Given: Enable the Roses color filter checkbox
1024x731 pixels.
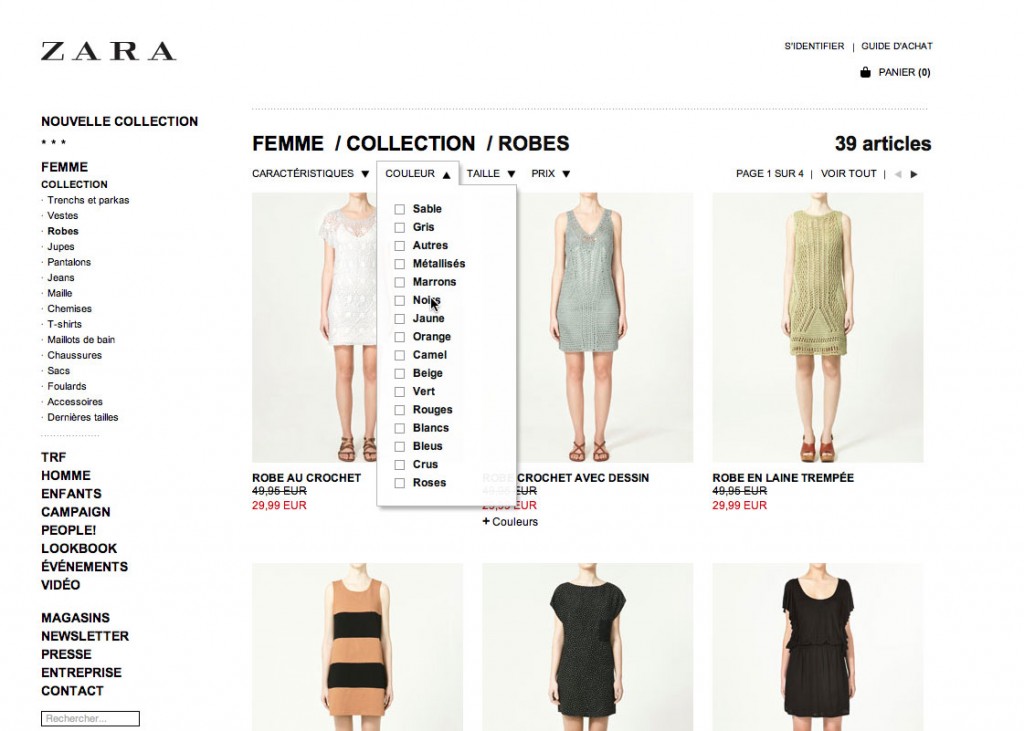Looking at the screenshot, I should click(x=400, y=483).
